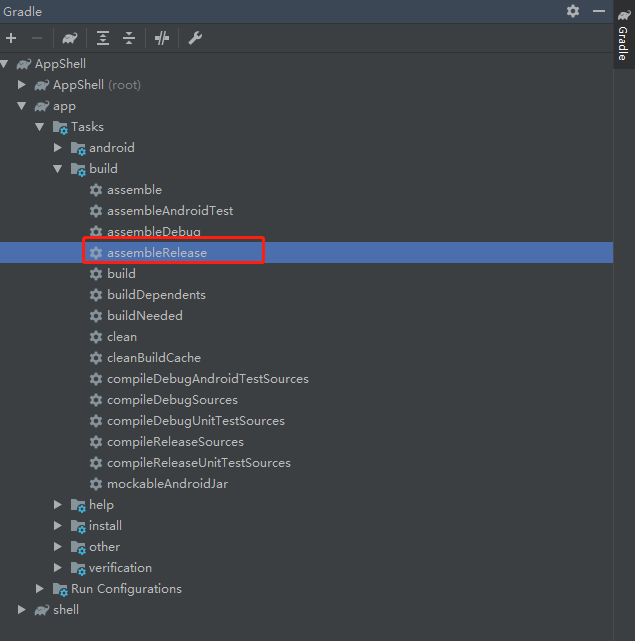Click the elephant icon beside app
635x641 pixels.
pyautogui.click(x=42, y=106)
